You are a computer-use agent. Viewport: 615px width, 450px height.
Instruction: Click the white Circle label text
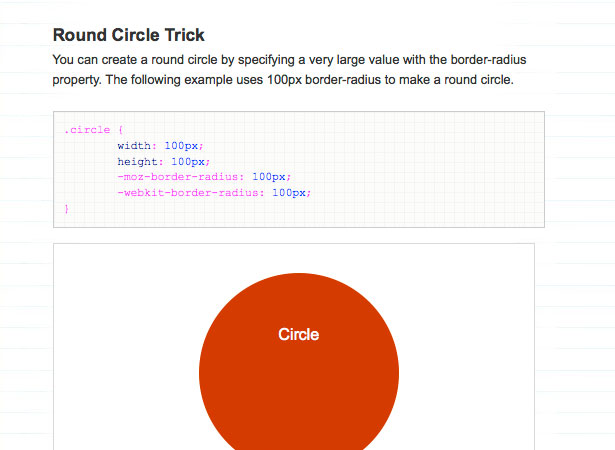tap(298, 334)
